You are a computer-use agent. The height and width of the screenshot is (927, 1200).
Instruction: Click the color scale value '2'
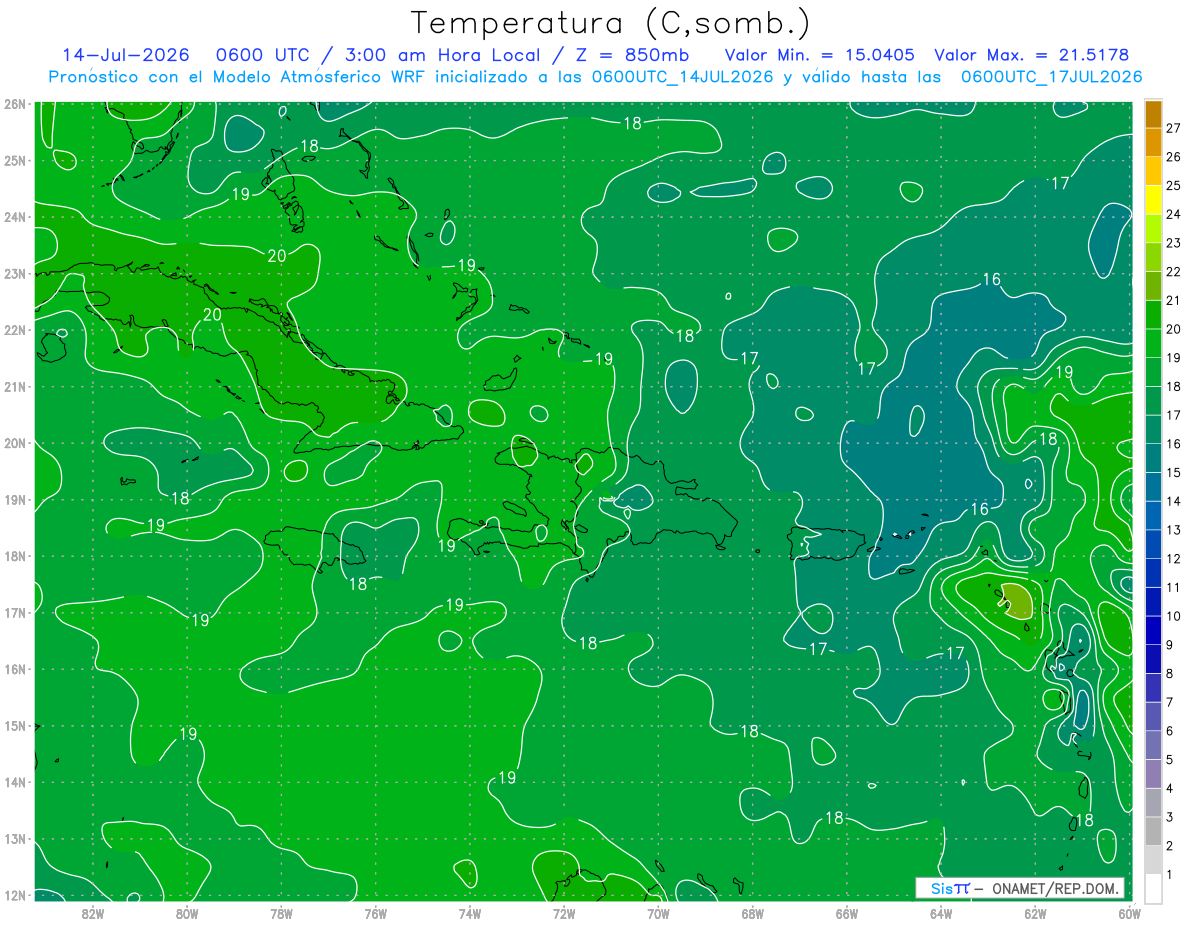coord(1169,845)
